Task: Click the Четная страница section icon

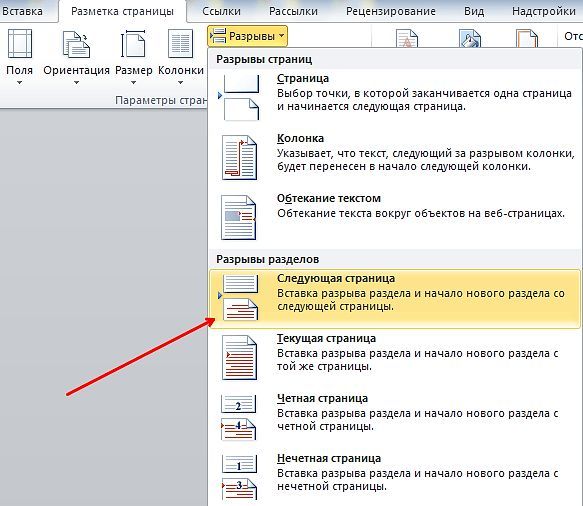Action: [238, 418]
